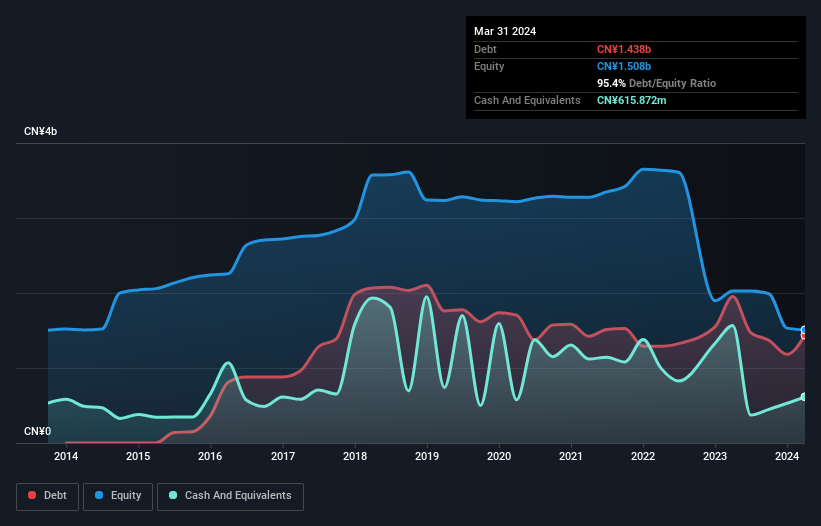Click the CN¥4b y-axis label
Screen dimensions: 821x526
click(40, 131)
